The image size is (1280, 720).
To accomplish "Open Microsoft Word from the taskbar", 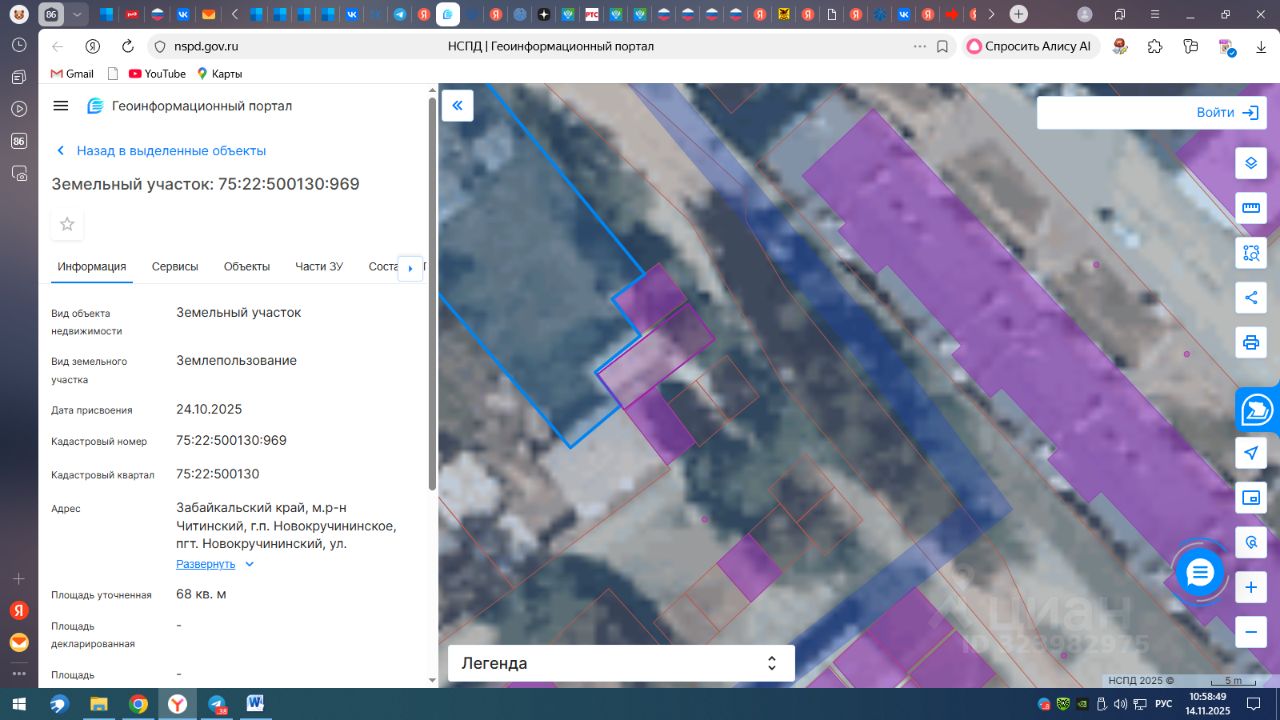I will tap(254, 704).
